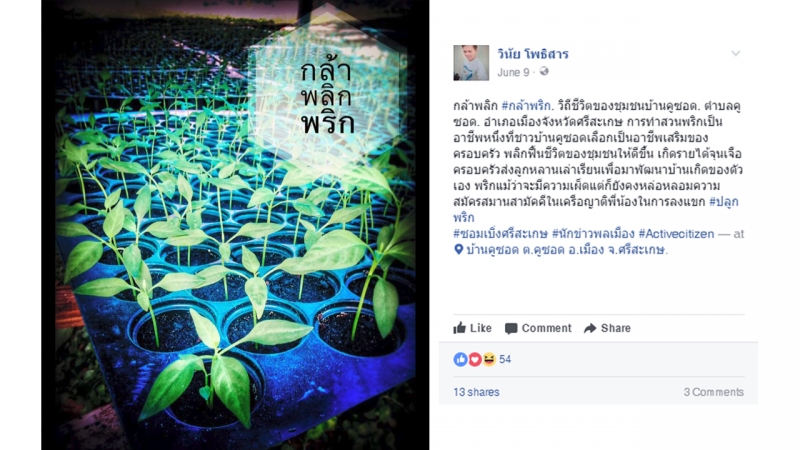800x450 pixels.
Task: Open the บ้านคูซอด location link
Action: point(566,250)
